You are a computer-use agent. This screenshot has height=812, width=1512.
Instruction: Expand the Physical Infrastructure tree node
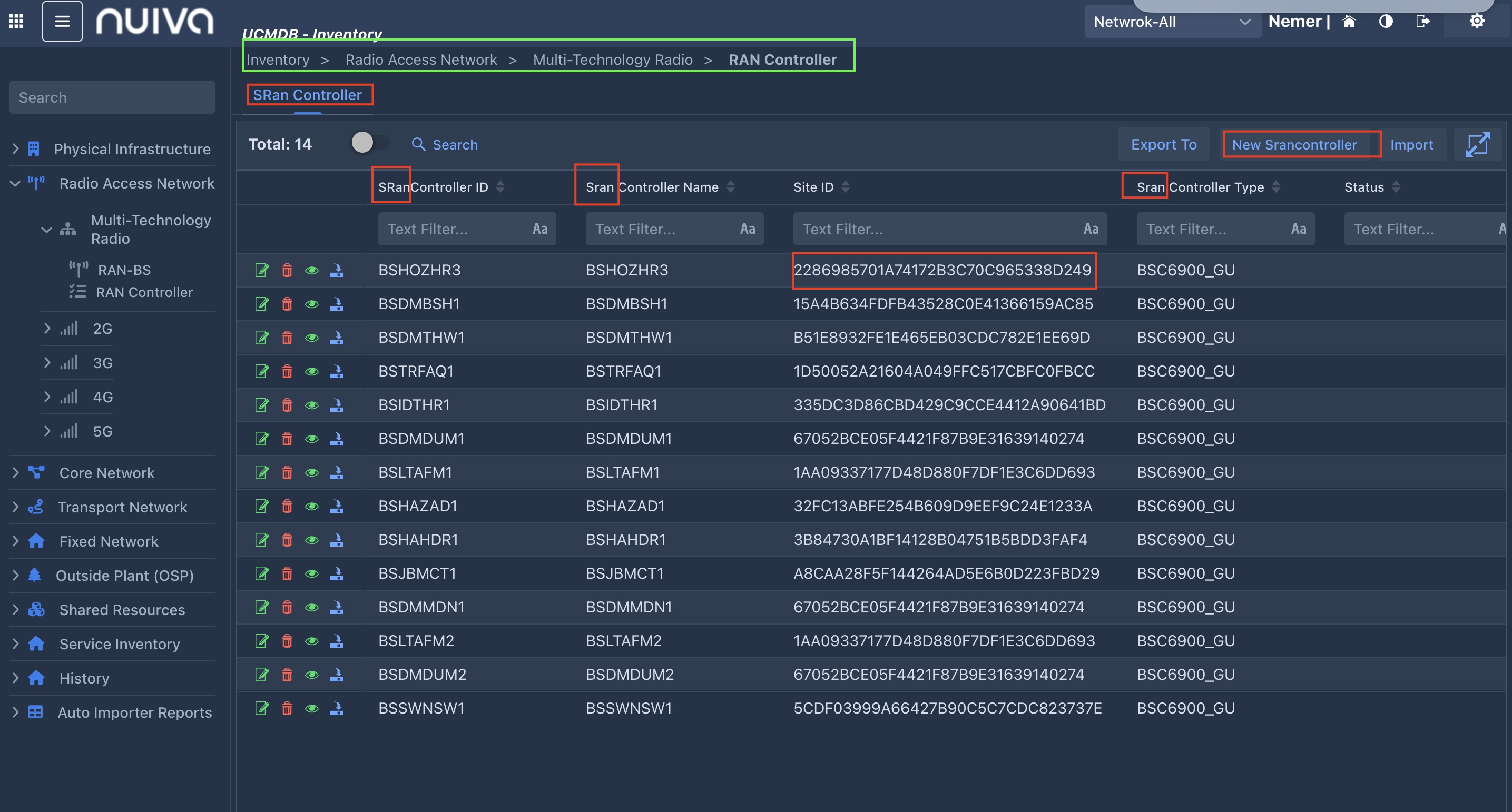coord(16,149)
